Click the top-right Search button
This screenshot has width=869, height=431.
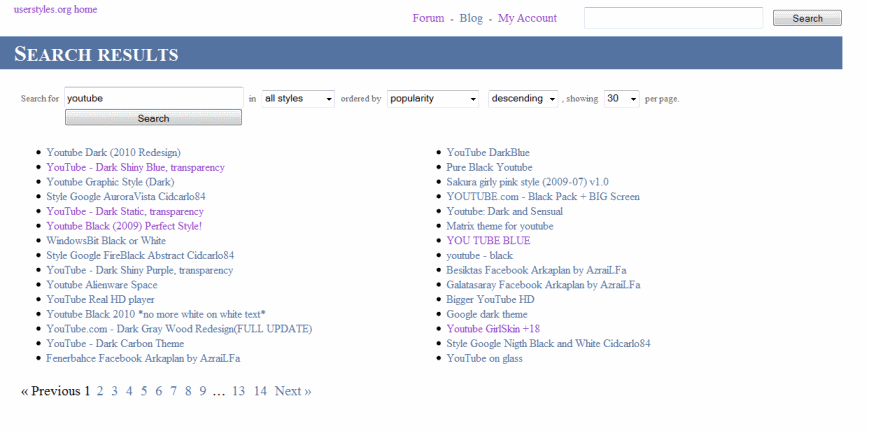pos(807,18)
